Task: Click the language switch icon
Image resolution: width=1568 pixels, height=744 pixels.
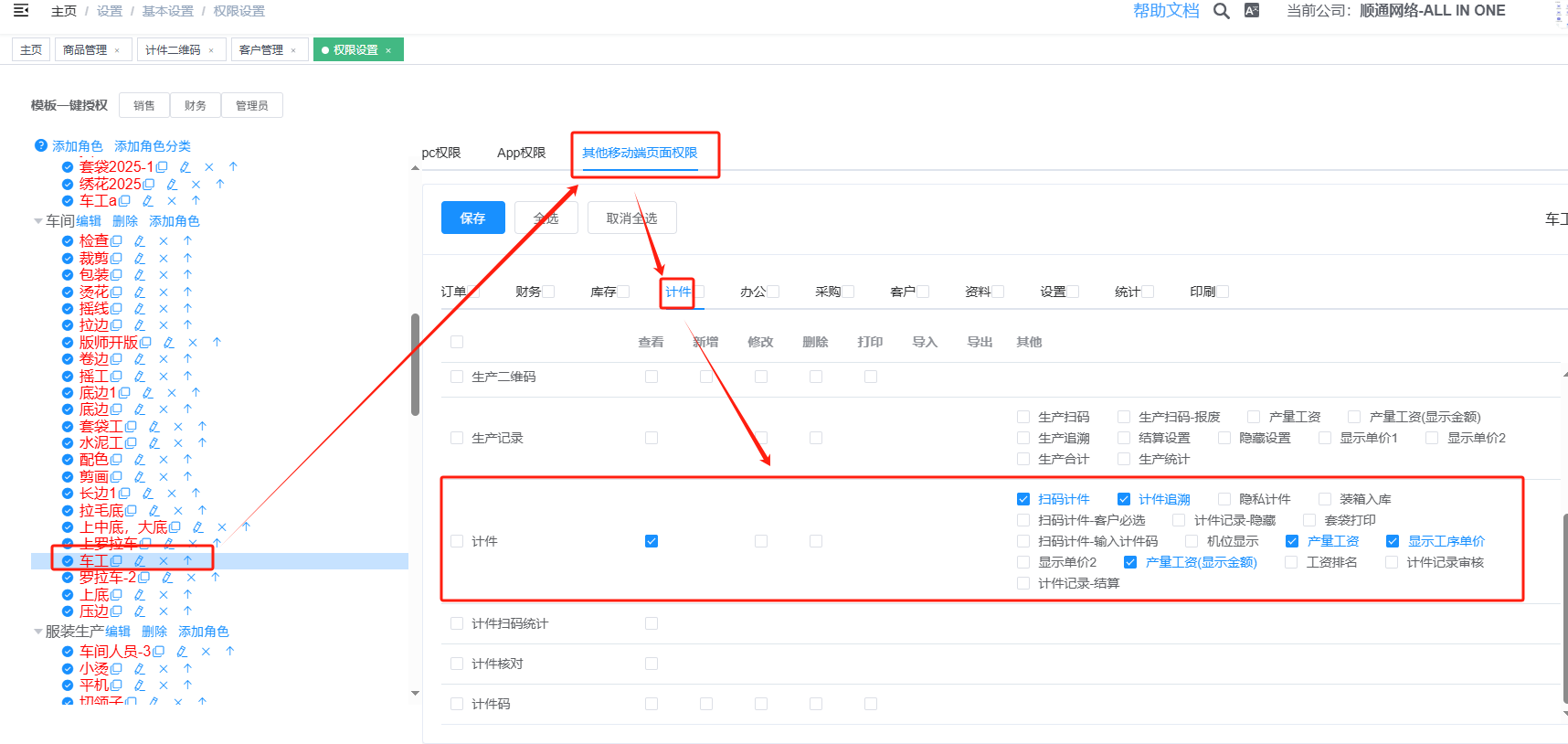Action: coord(1252,11)
